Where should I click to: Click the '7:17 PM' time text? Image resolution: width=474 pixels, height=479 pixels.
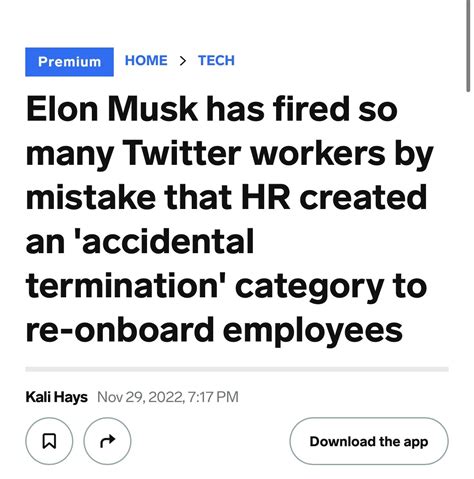tap(213, 397)
